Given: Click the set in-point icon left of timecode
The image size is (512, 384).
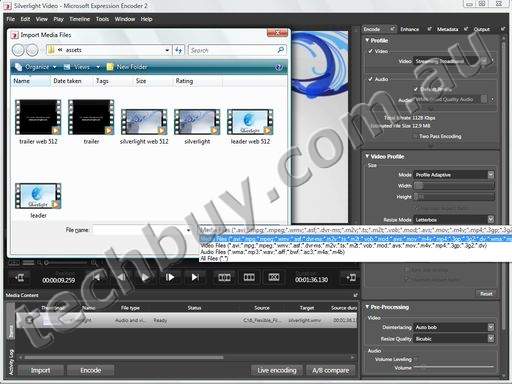Looking at the screenshot, I should point(20,278).
